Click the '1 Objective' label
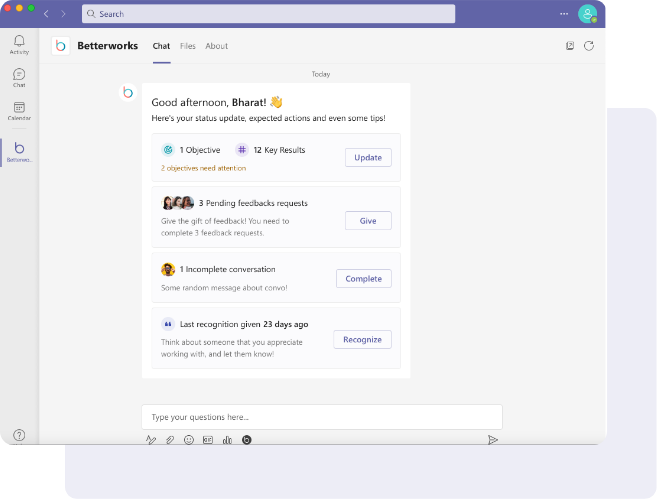Image resolution: width=657 pixels, height=499 pixels. 200,150
